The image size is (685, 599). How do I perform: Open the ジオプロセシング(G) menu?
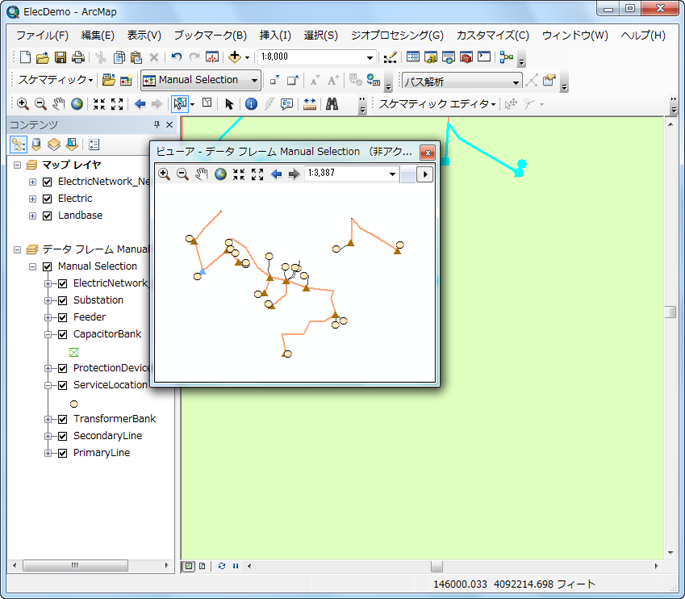click(396, 35)
